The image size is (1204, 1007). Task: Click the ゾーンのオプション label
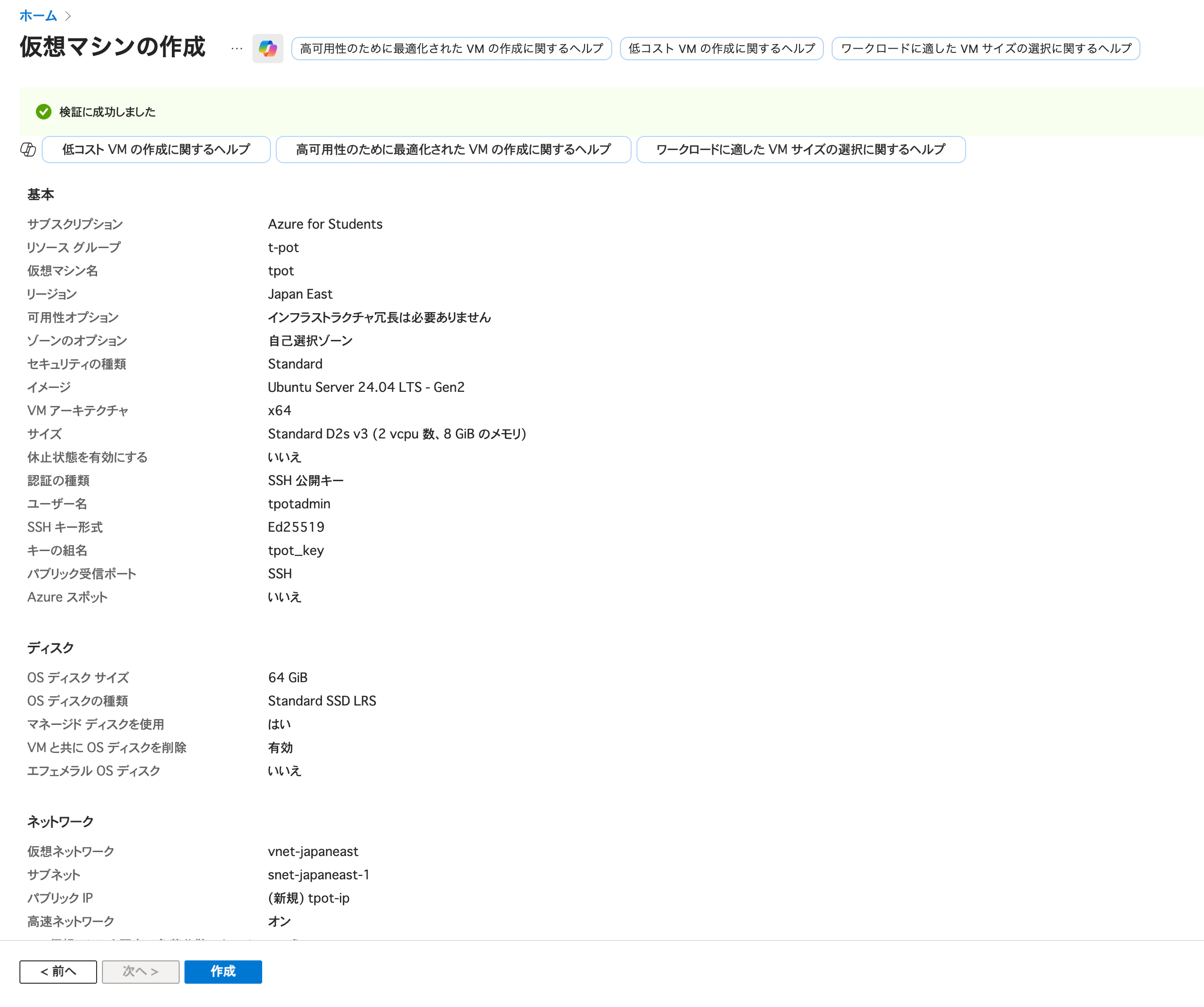[77, 341]
